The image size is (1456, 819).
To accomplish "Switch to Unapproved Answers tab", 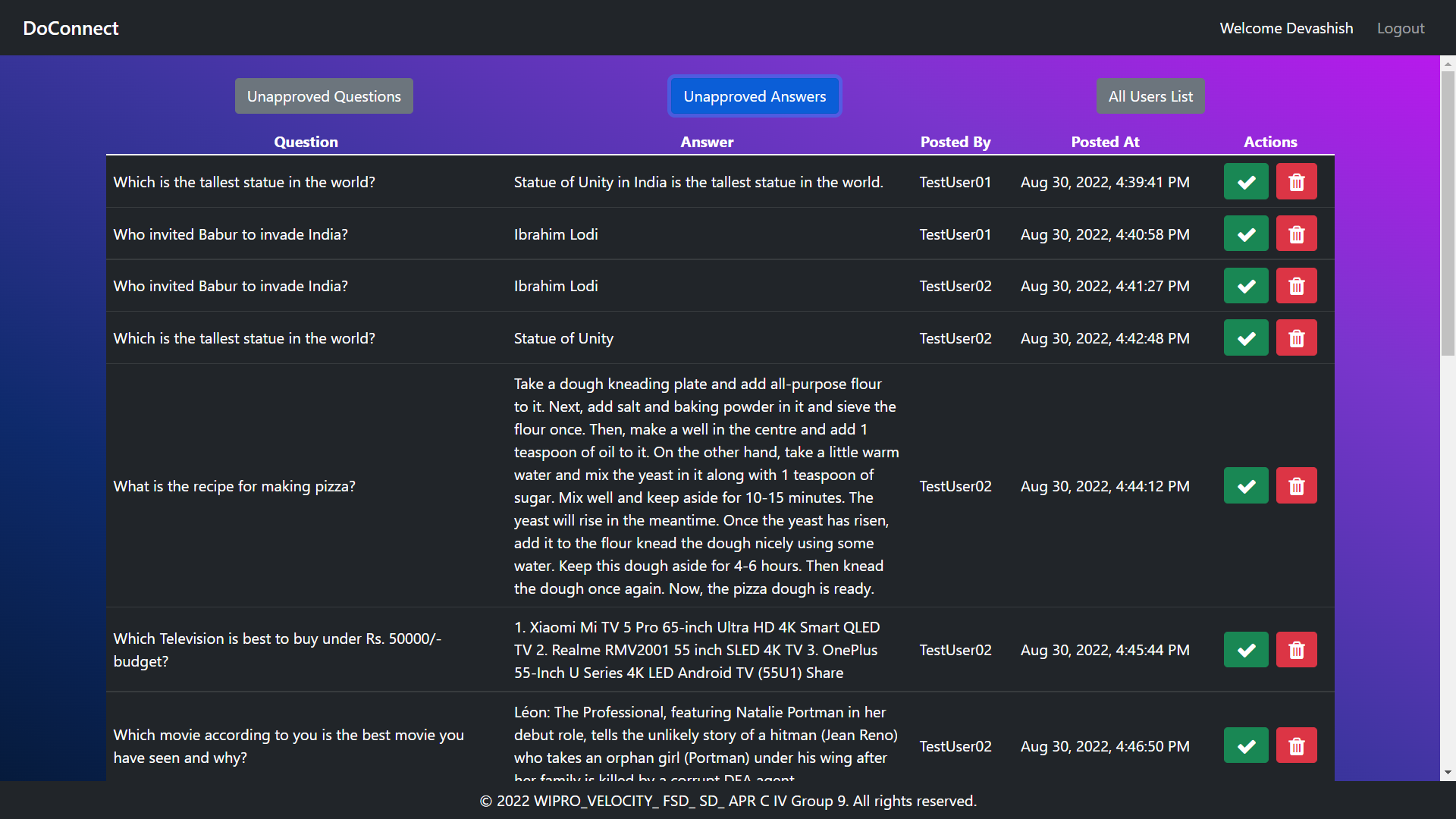I will click(x=754, y=96).
